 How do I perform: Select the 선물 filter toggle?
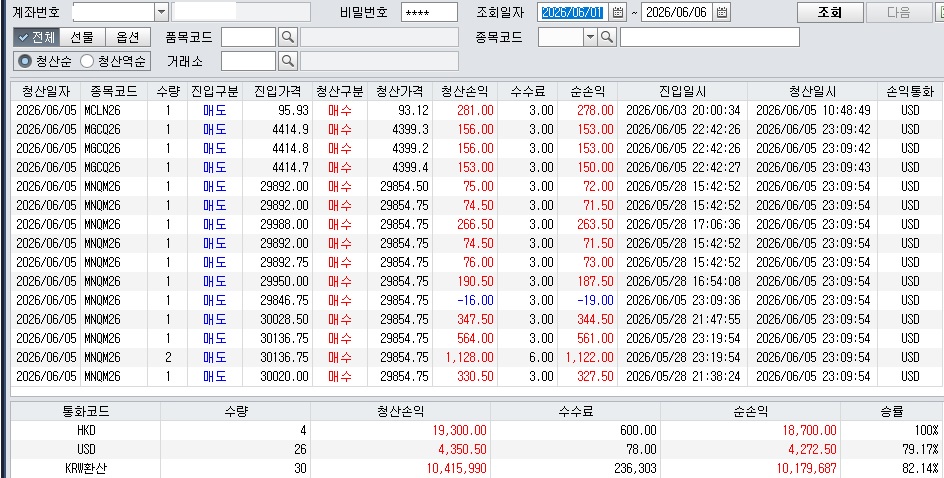(x=82, y=37)
